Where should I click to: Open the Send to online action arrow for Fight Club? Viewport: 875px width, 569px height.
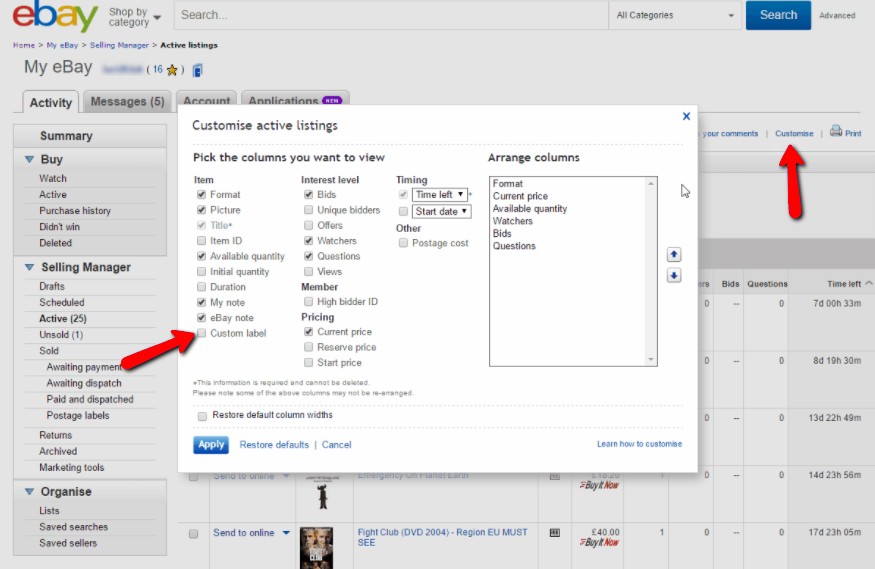click(286, 533)
